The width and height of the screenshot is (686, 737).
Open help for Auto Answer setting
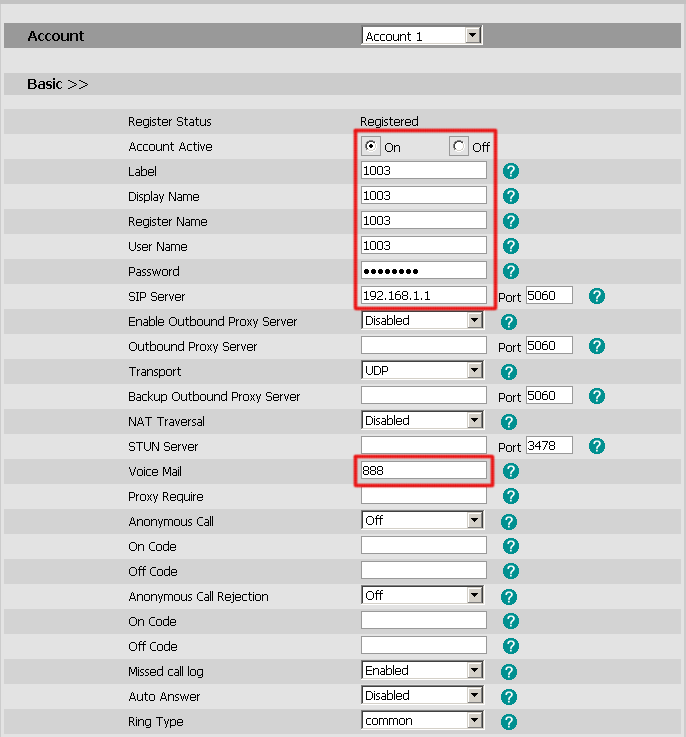pyautogui.click(x=509, y=697)
